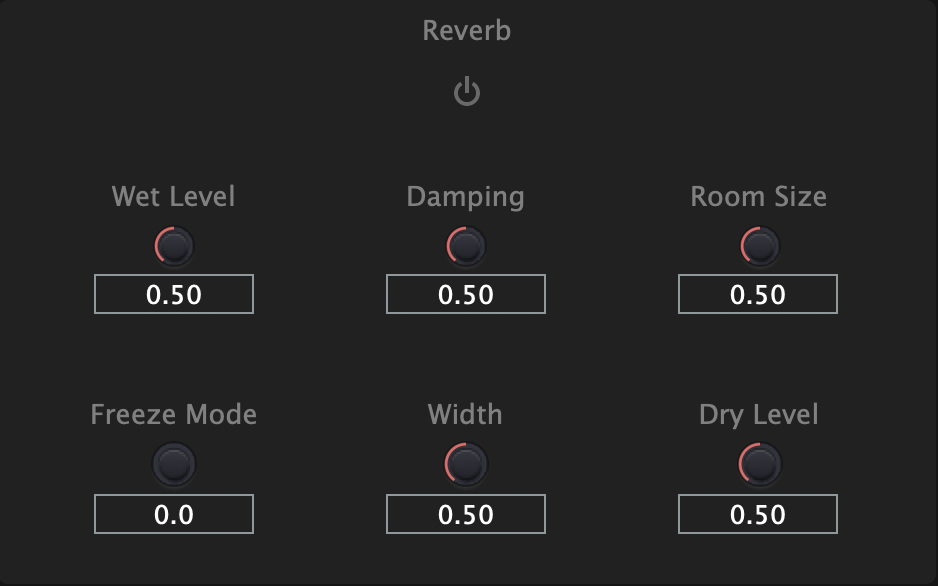
Task: Click the Room Size knob
Action: [758, 246]
